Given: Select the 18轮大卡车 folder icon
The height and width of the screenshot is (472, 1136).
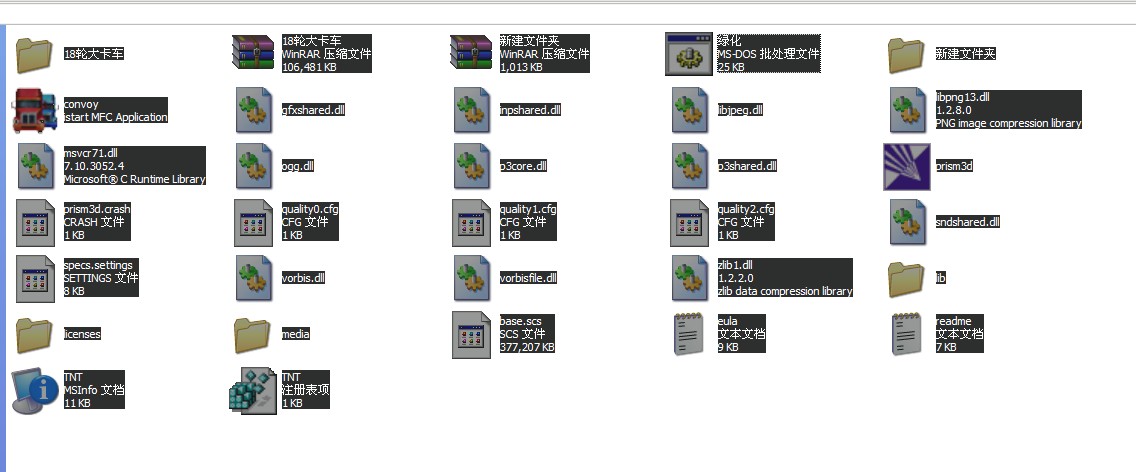Looking at the screenshot, I should (x=34, y=54).
